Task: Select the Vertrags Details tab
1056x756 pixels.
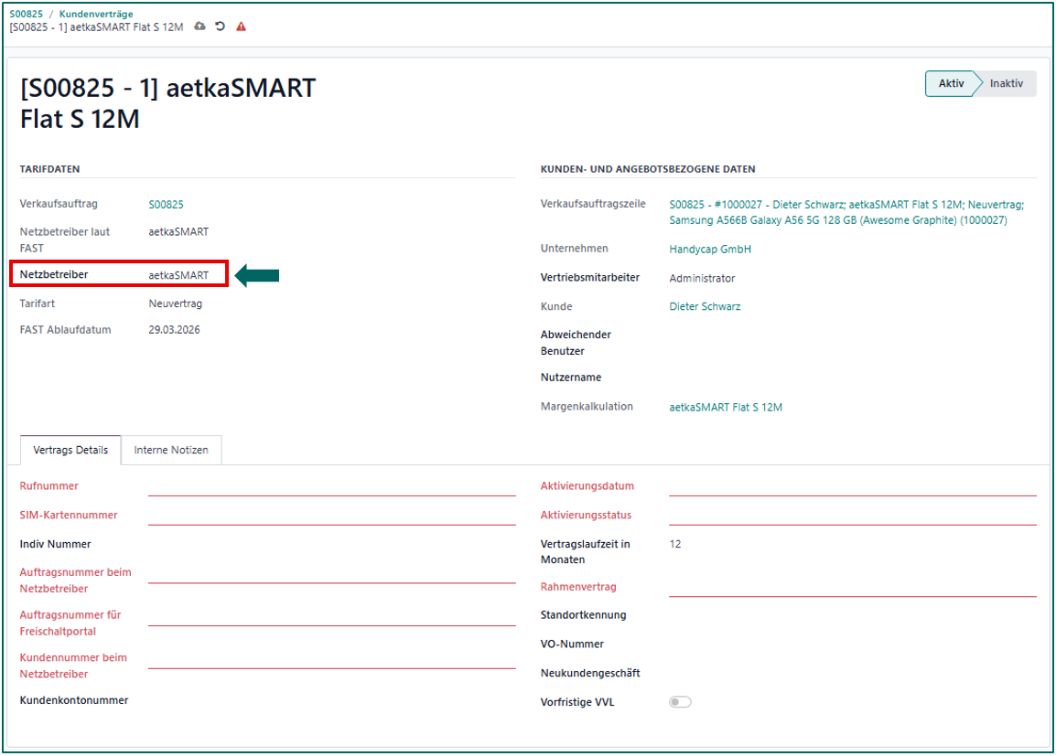Action: pos(70,450)
